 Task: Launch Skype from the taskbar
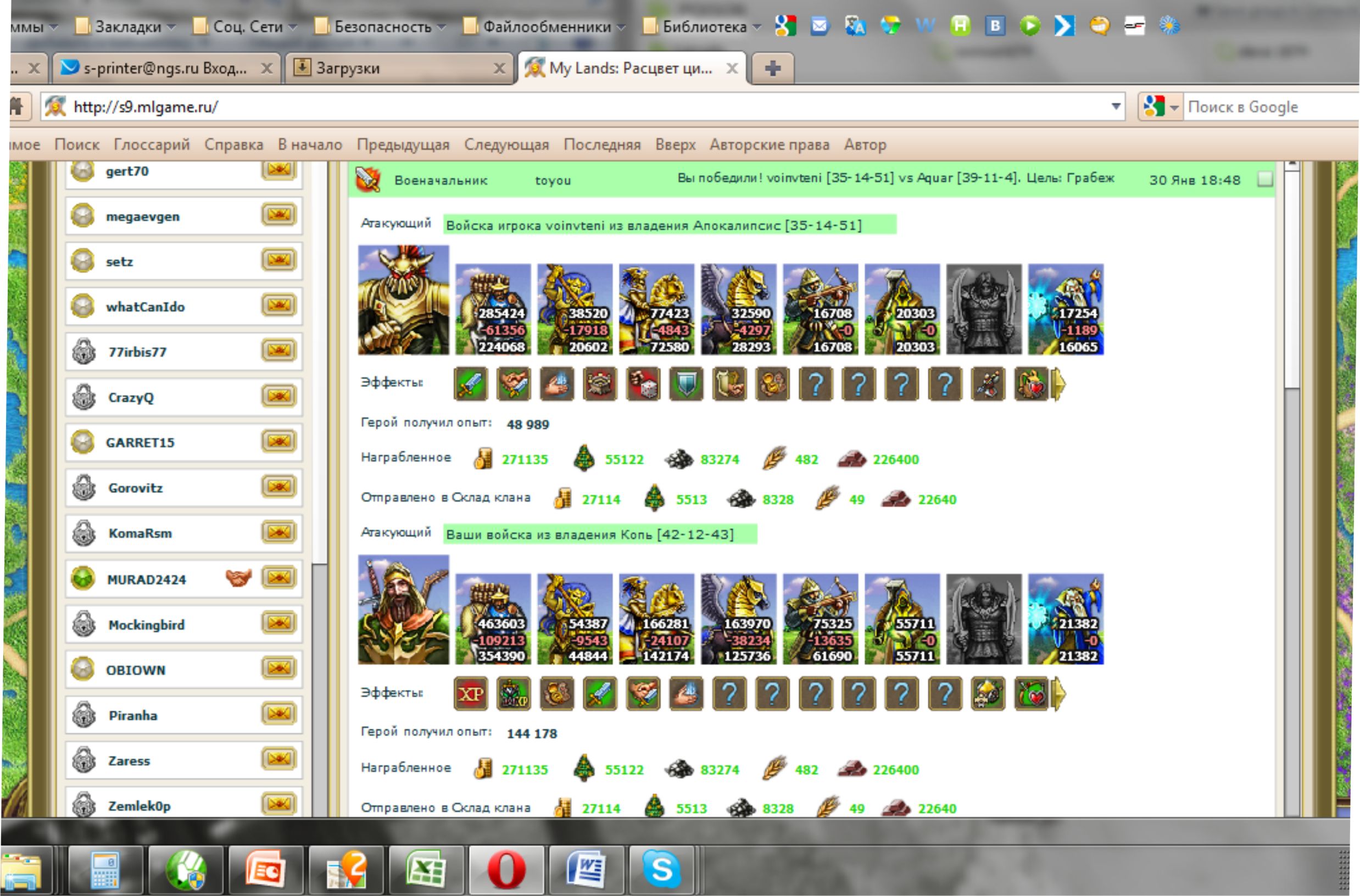click(662, 870)
